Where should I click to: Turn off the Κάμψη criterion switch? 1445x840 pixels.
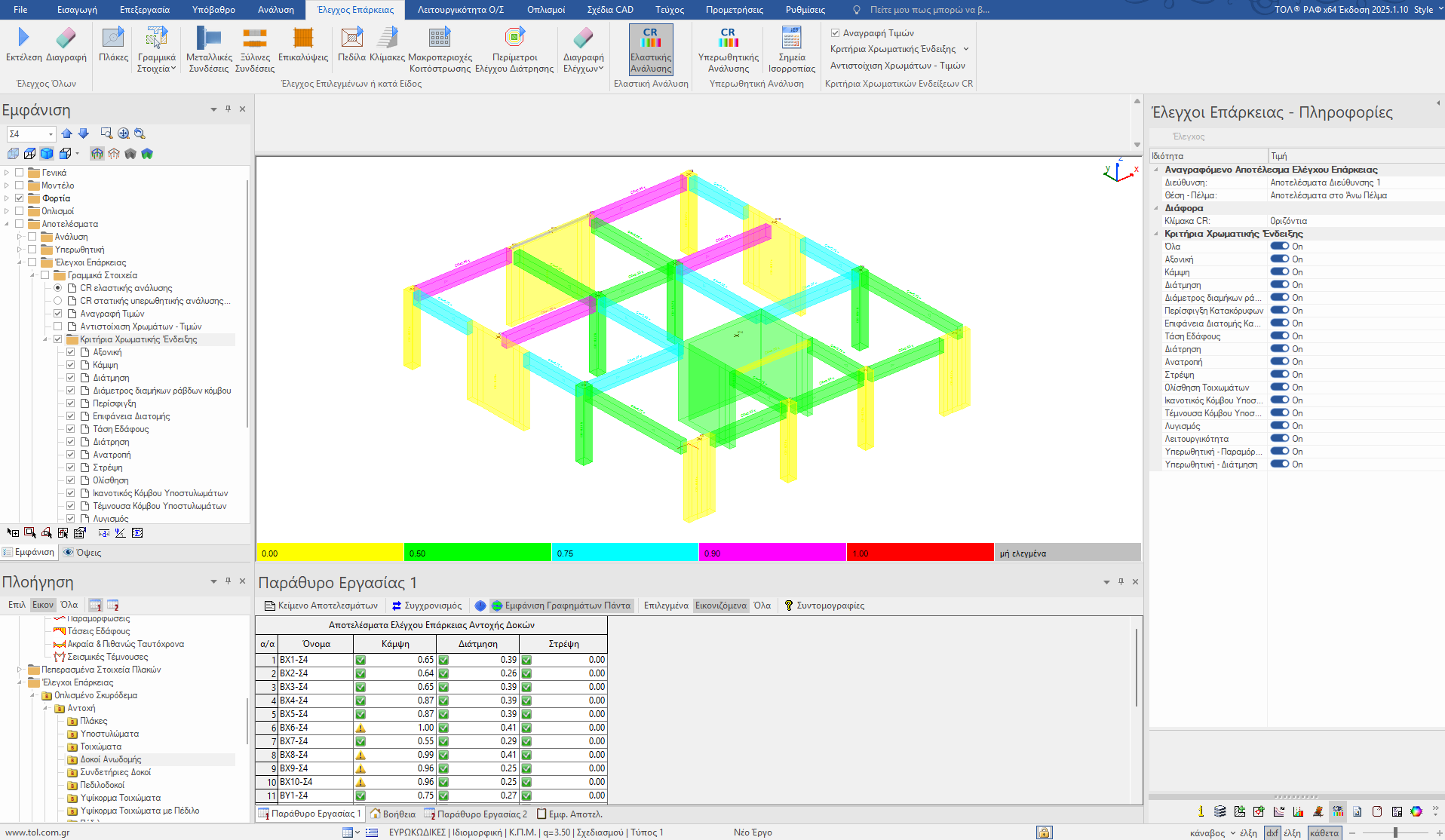pos(1279,271)
